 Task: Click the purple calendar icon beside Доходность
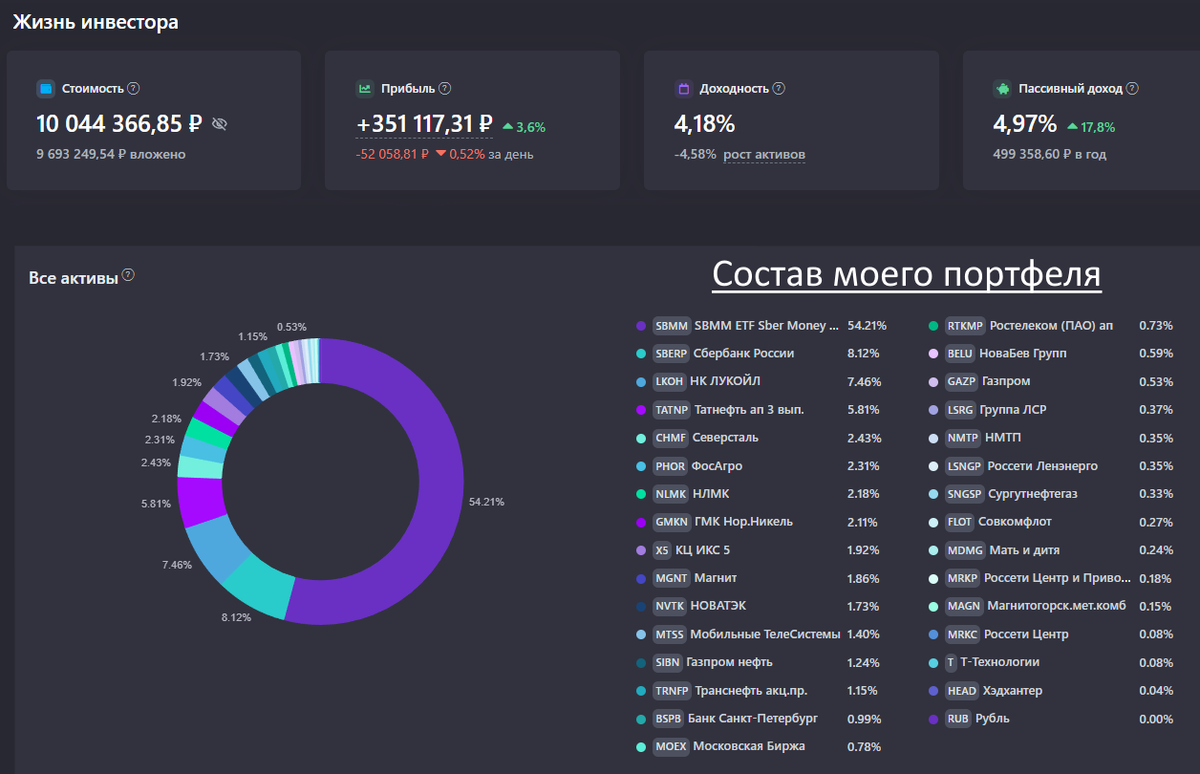(x=684, y=89)
